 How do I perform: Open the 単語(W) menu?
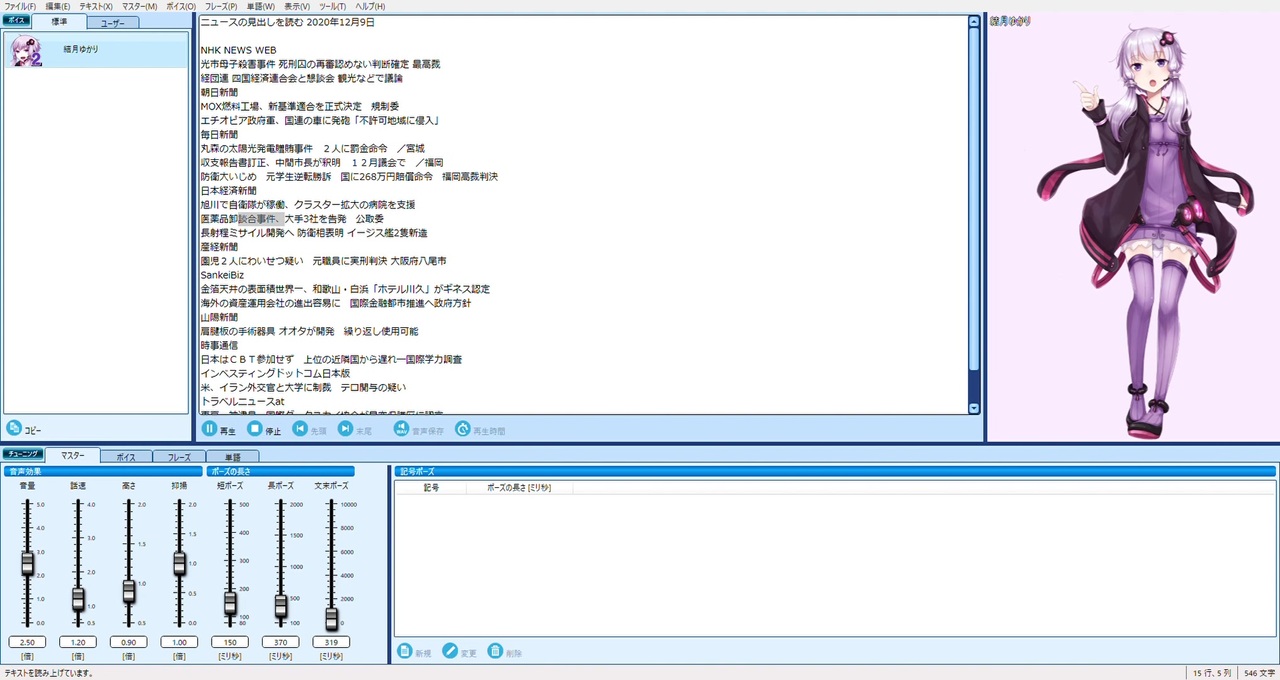pyautogui.click(x=262, y=6)
